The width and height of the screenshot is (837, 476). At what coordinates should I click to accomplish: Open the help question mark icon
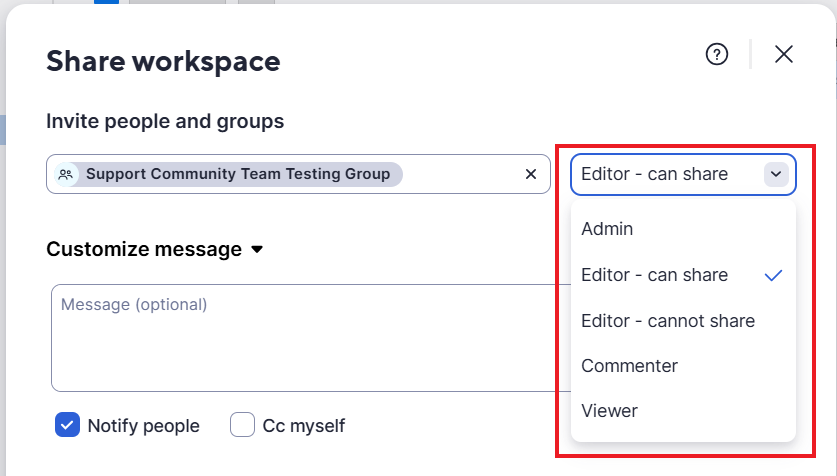pyautogui.click(x=716, y=54)
